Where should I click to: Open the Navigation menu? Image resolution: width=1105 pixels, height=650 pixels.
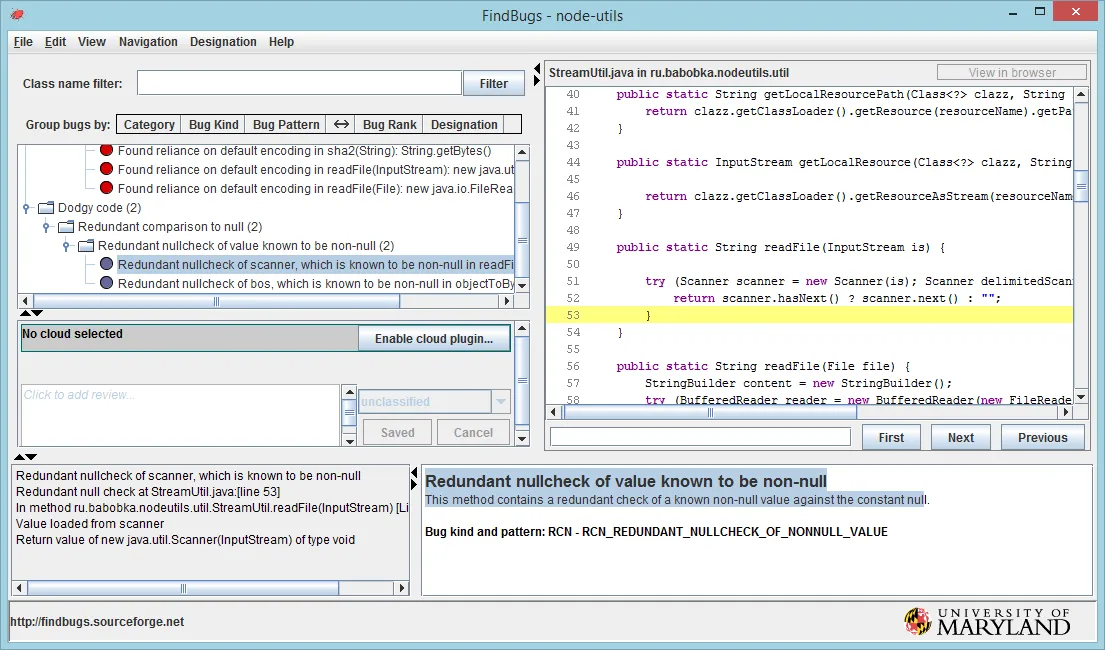point(148,42)
